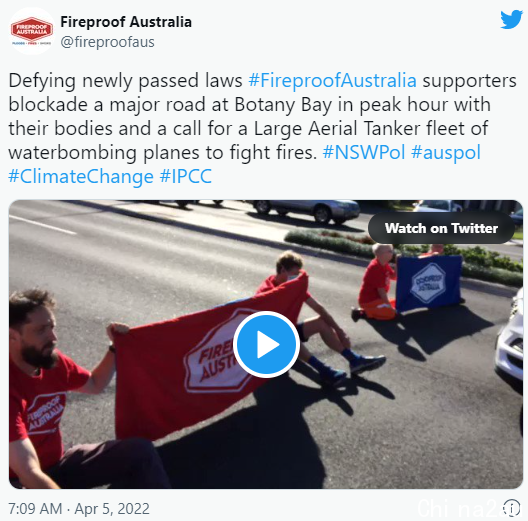528x521 pixels.
Task: Open the Fireproof Australia profile avatar
Action: click(x=32, y=31)
